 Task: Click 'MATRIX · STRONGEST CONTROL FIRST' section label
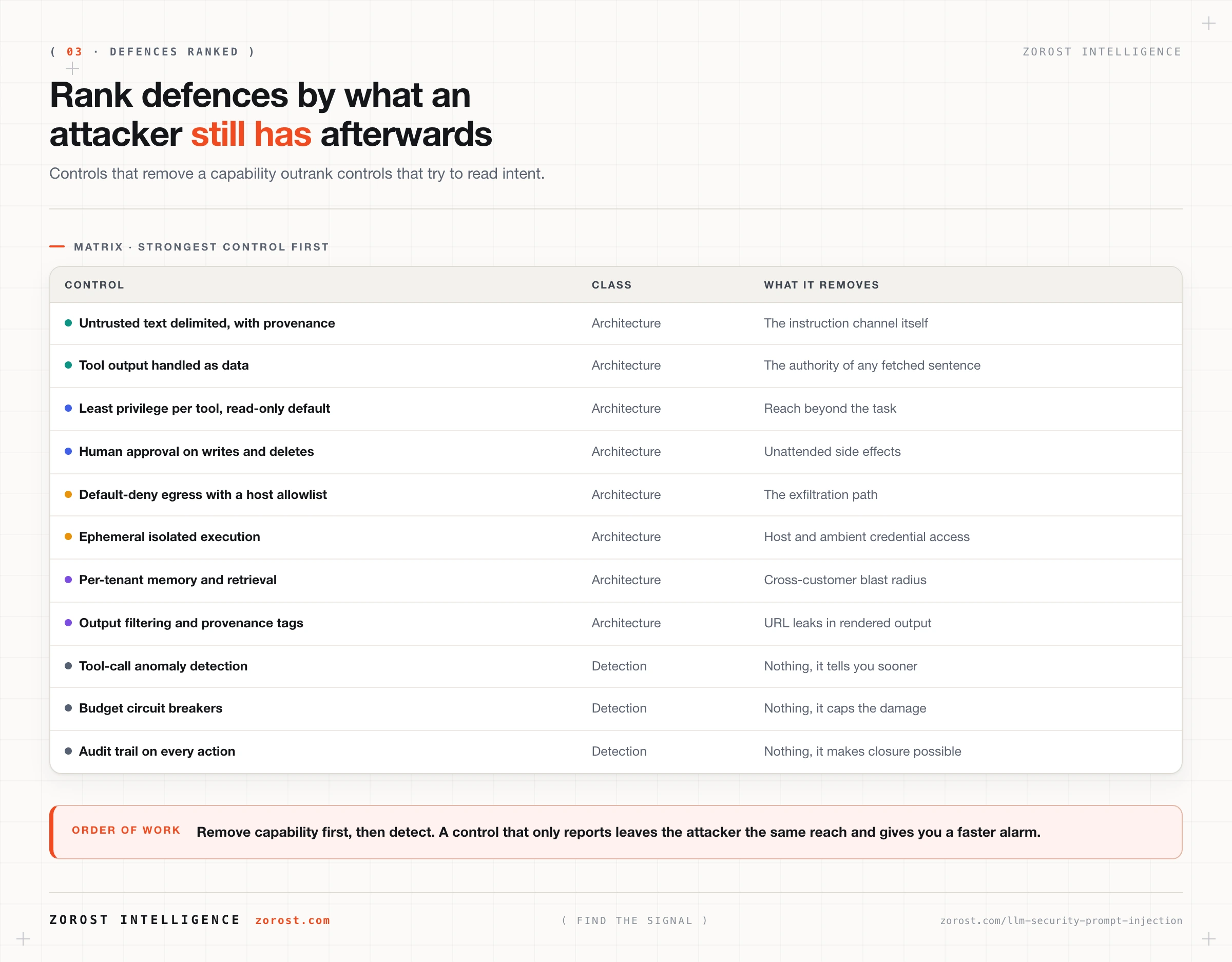(201, 246)
